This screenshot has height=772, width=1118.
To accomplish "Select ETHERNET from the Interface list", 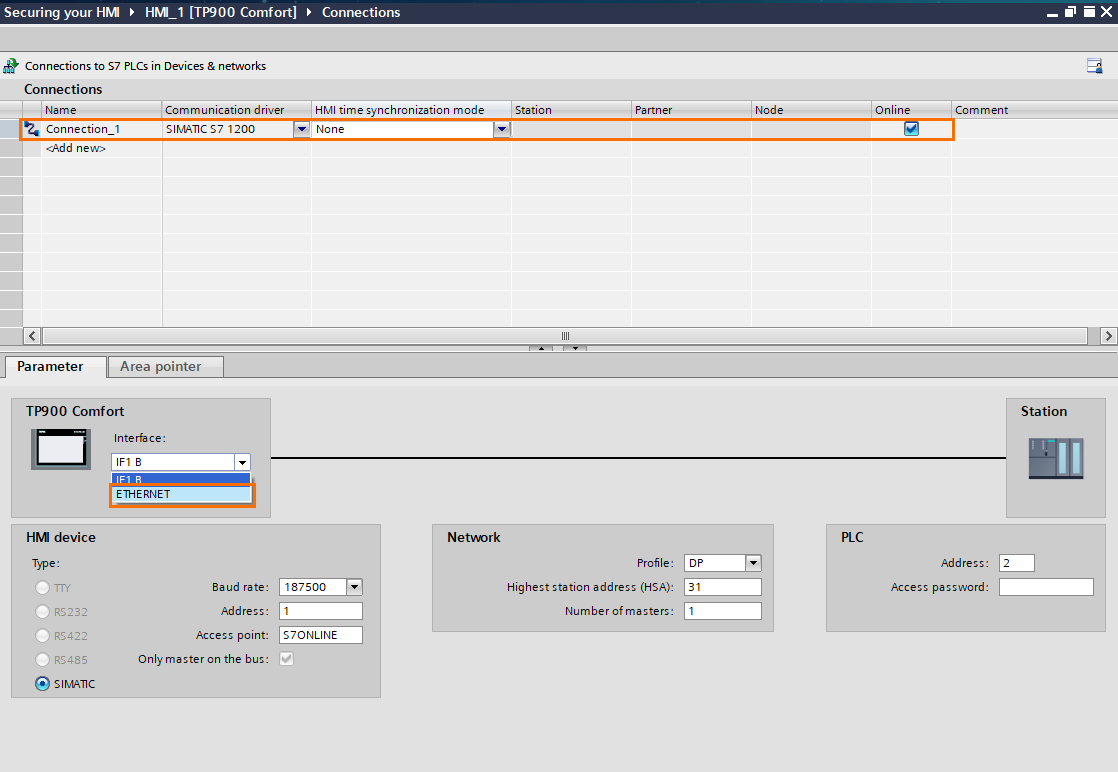I will 180,493.
